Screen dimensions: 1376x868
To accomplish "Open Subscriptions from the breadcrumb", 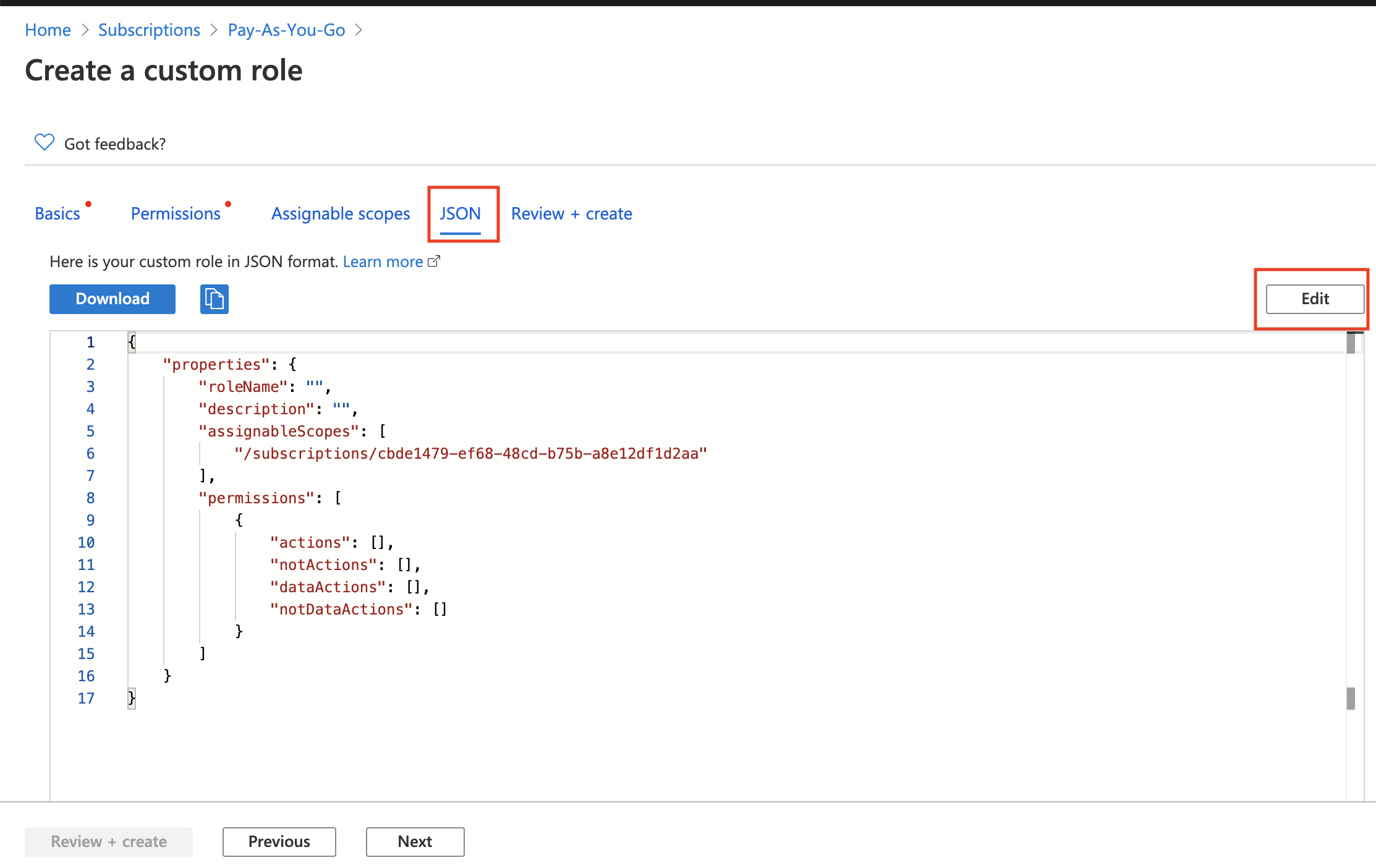I will click(149, 30).
